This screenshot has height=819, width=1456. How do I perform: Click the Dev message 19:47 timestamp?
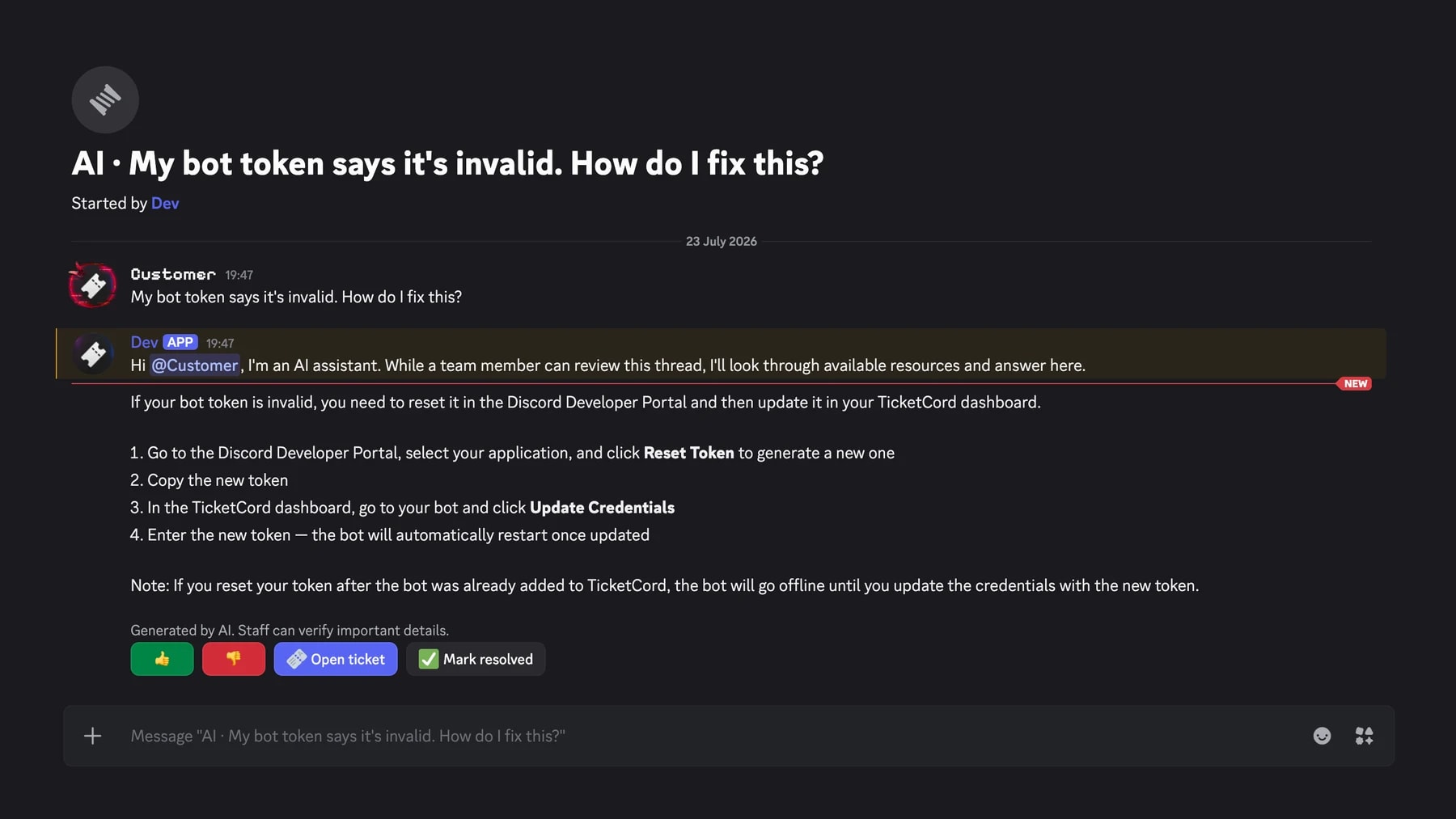[220, 343]
